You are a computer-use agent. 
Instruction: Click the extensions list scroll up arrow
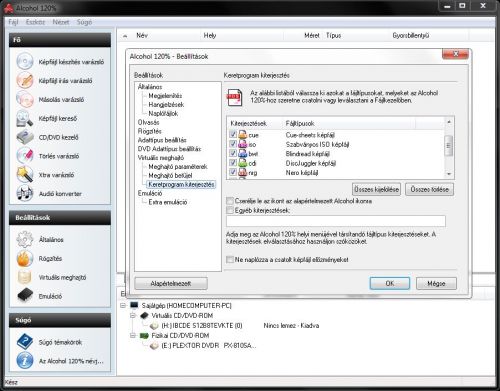coord(449,122)
